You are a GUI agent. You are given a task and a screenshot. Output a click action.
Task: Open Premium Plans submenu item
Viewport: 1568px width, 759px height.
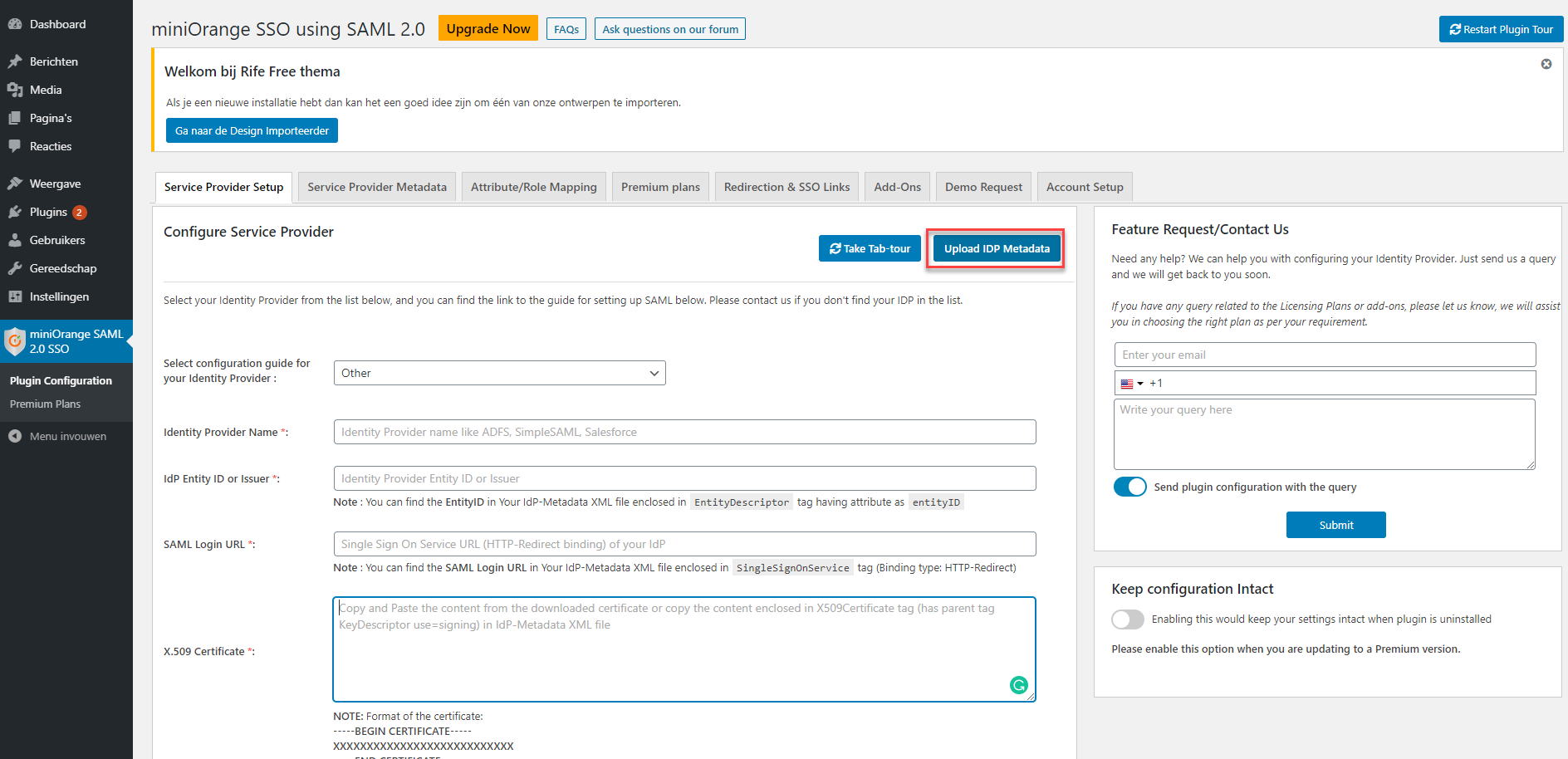45,404
